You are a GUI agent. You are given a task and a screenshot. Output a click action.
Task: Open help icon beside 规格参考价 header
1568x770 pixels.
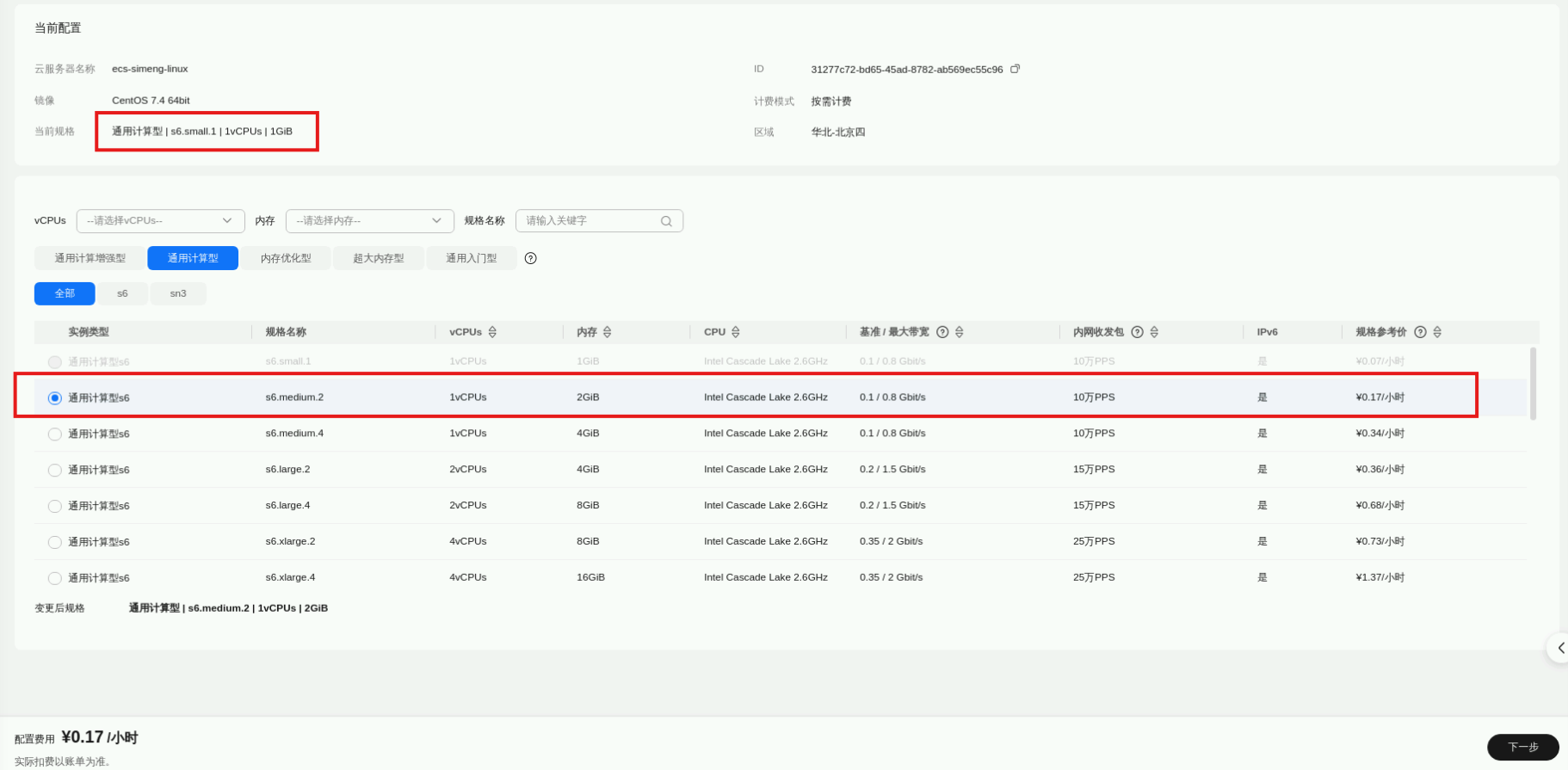tap(1420, 332)
